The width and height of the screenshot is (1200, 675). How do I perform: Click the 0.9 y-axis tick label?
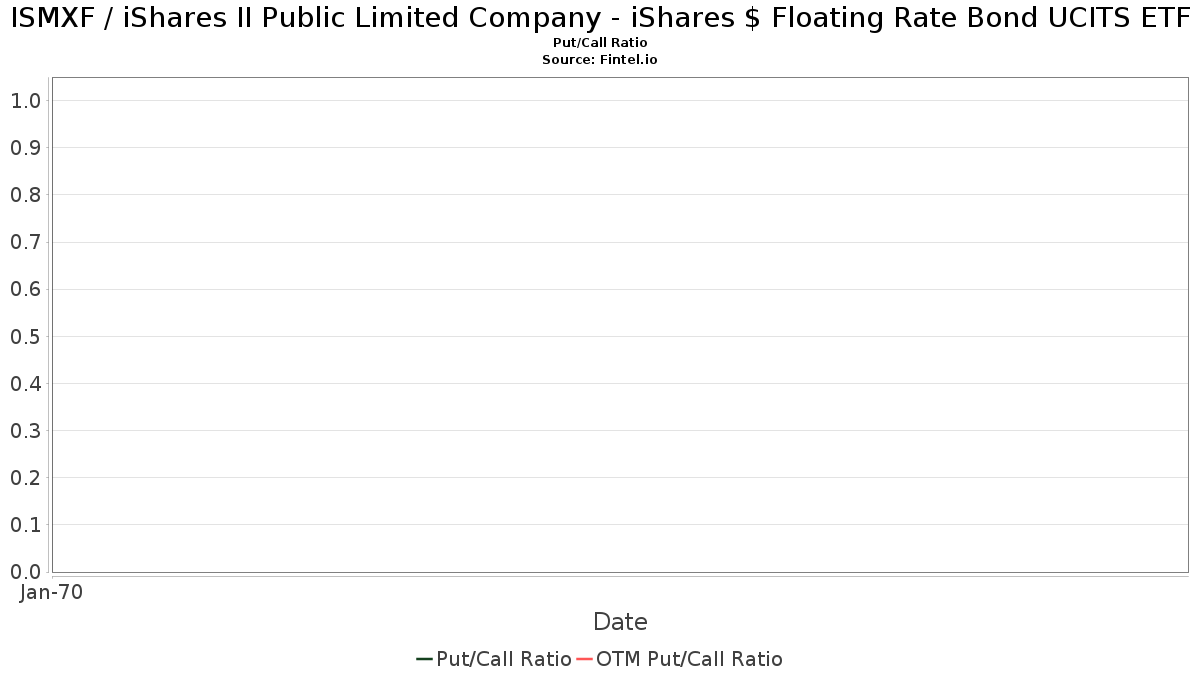coord(25,148)
